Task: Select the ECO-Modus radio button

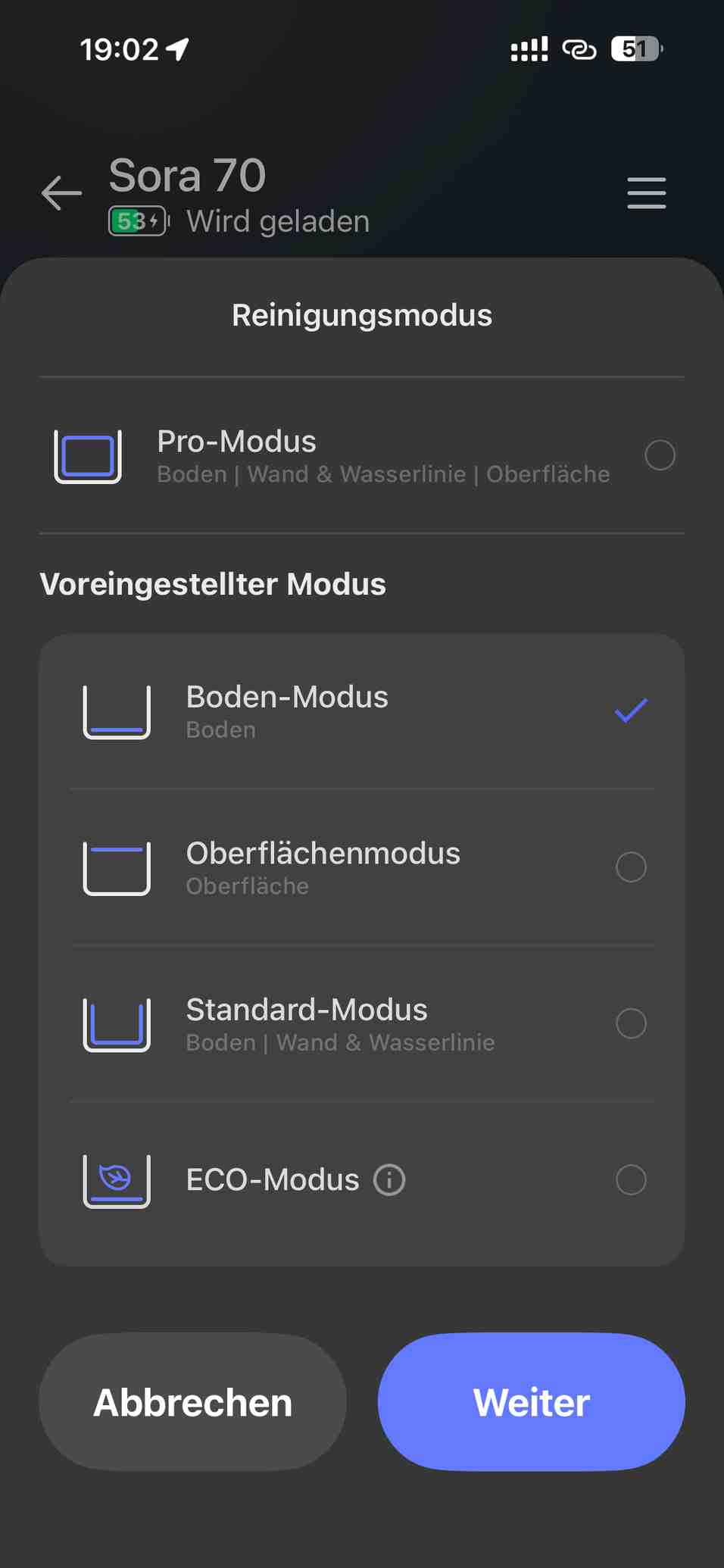Action: 631,1179
